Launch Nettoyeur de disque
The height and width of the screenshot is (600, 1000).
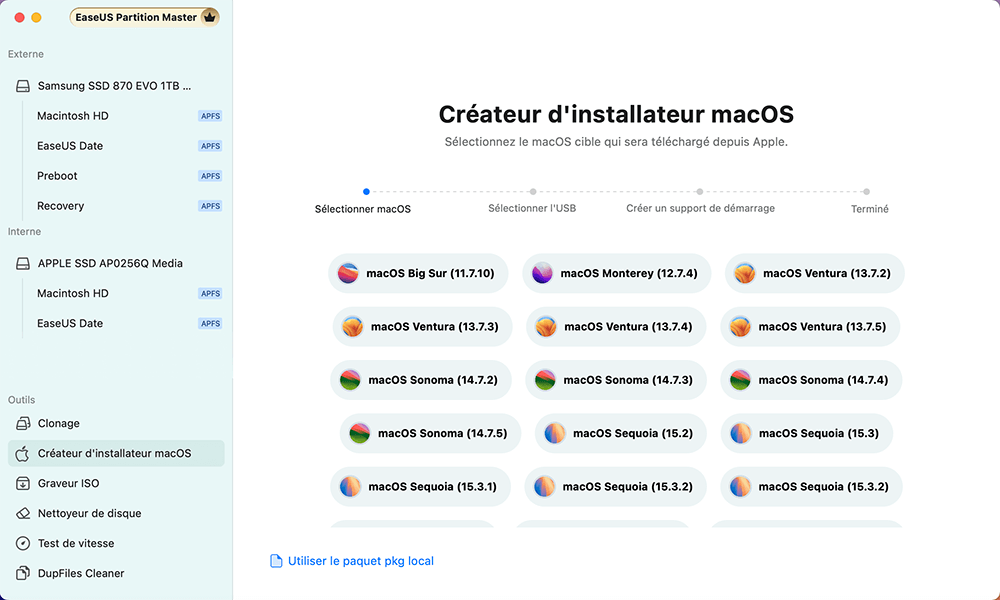pos(89,513)
